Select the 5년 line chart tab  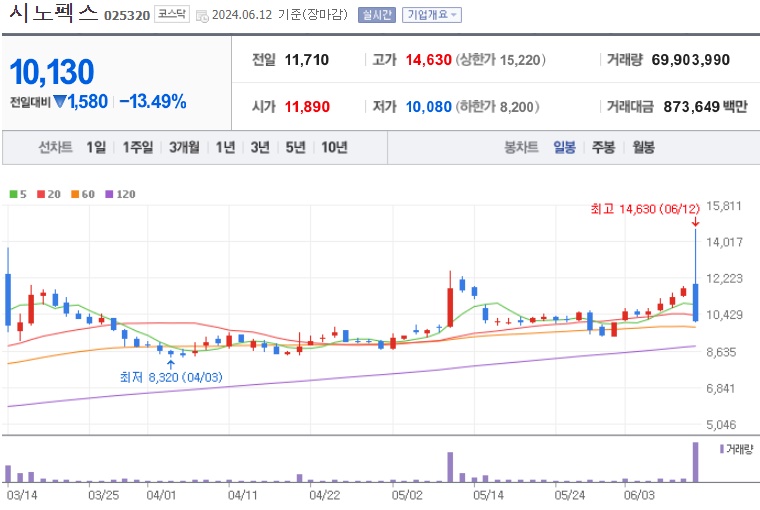click(x=296, y=147)
